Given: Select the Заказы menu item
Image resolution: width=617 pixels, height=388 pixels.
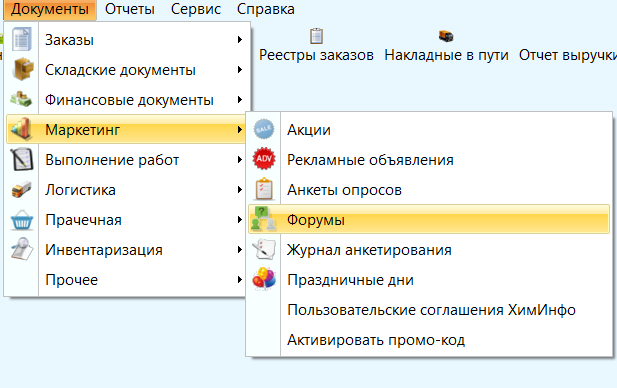Looking at the screenshot, I should [x=126, y=39].
